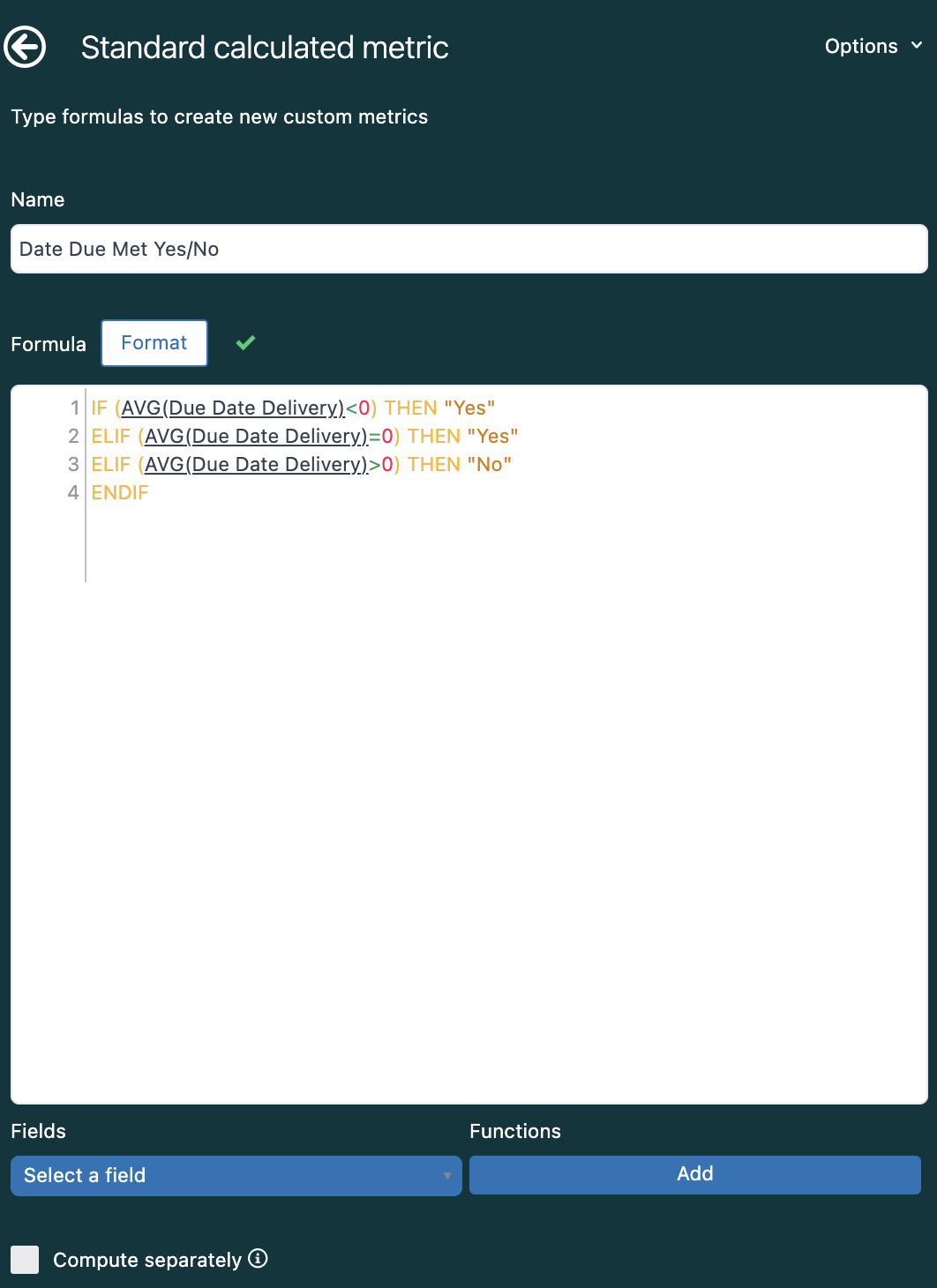Click the Compute separately info icon
The width and height of the screenshot is (937, 1288).
[258, 1258]
